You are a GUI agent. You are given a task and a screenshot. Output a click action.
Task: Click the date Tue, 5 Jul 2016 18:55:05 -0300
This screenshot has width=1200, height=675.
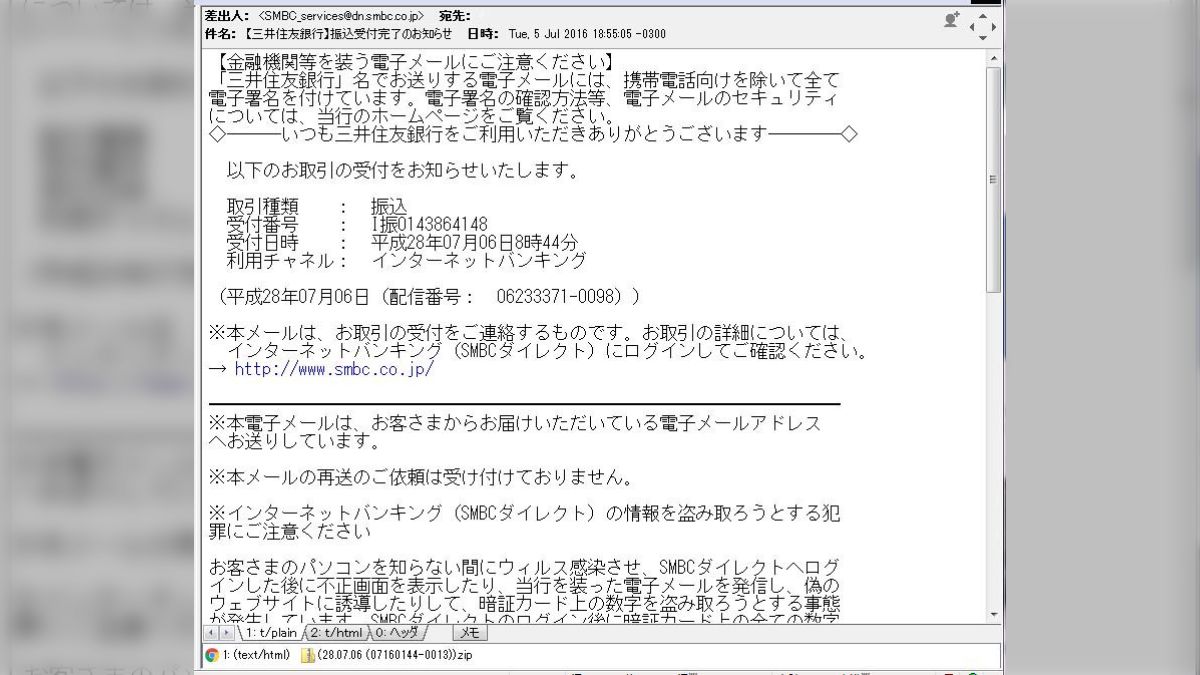coord(587,34)
